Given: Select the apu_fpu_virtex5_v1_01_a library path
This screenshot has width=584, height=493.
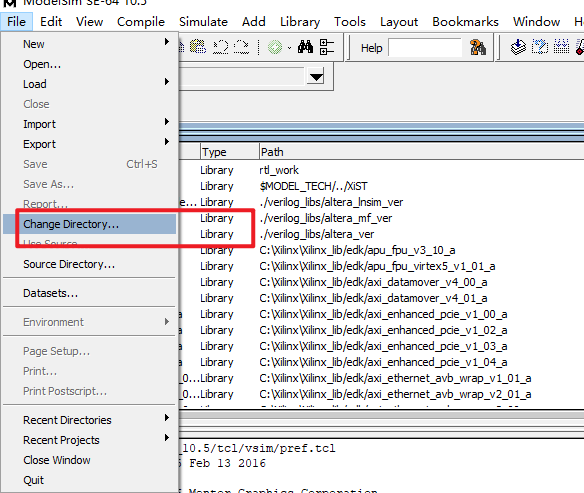Looking at the screenshot, I should pyautogui.click(x=377, y=266).
